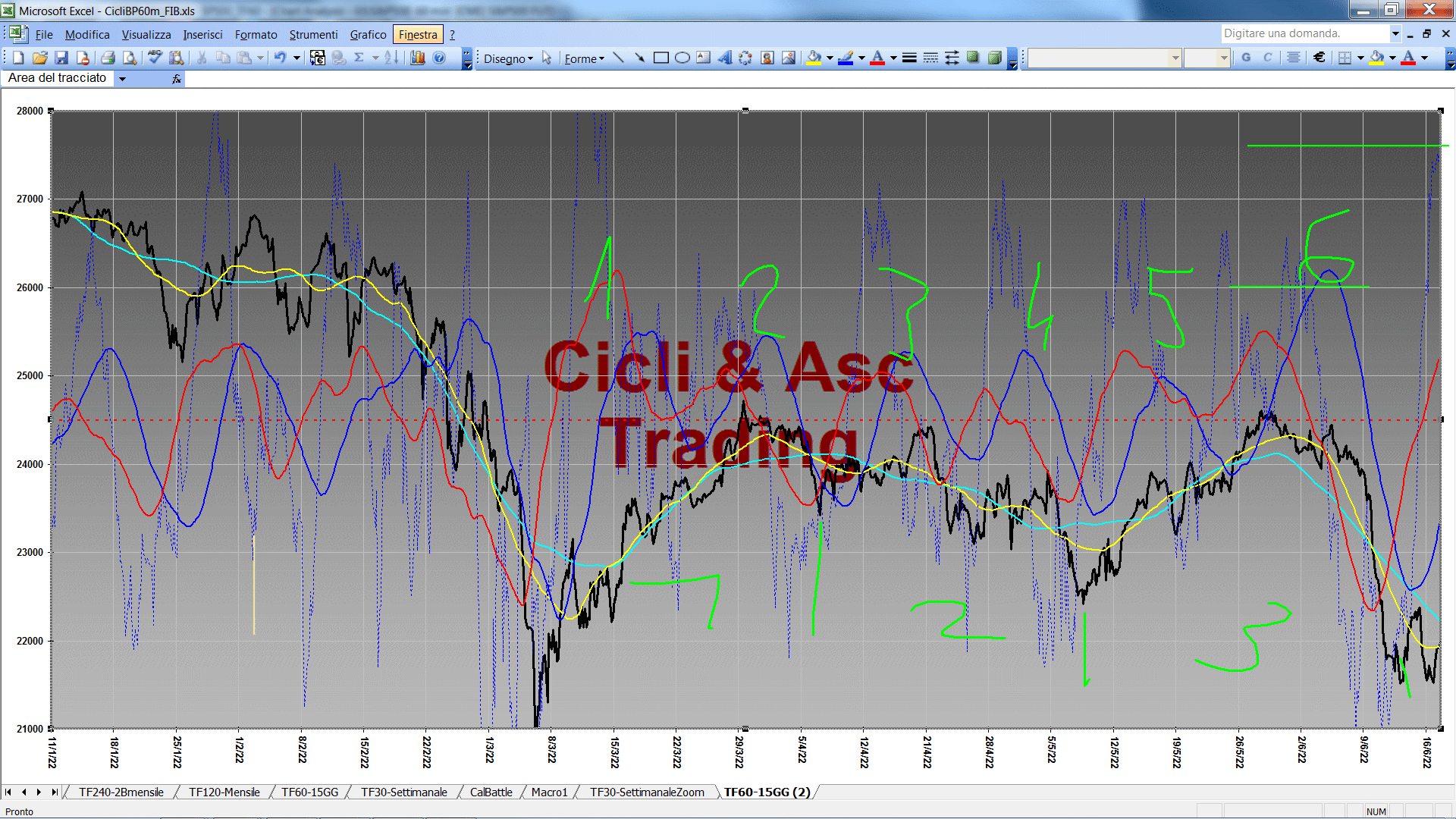Expand the Forme shapes menu
The width and height of the screenshot is (1456, 819).
pyautogui.click(x=584, y=58)
